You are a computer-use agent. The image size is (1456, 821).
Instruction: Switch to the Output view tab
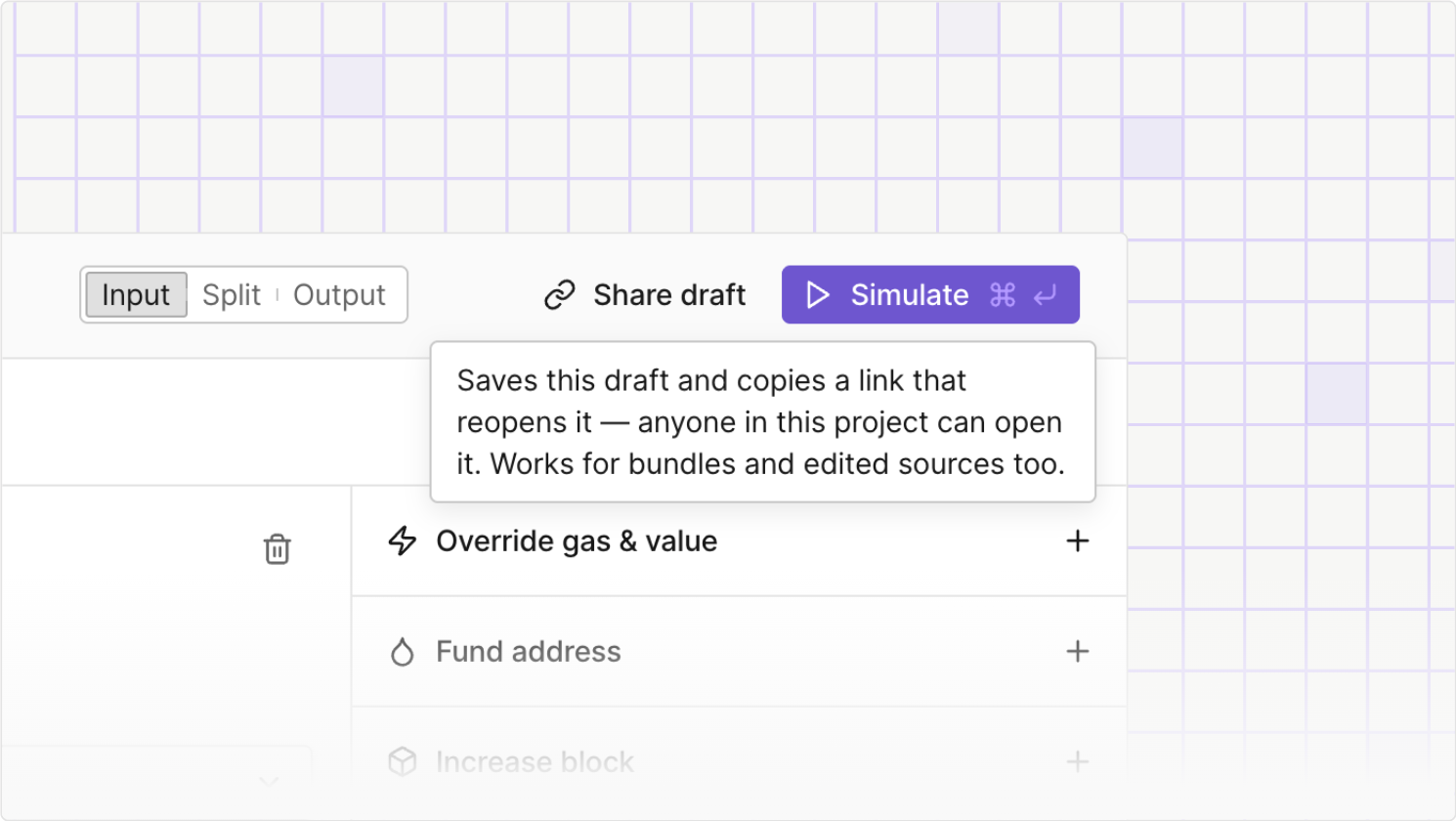(x=339, y=295)
